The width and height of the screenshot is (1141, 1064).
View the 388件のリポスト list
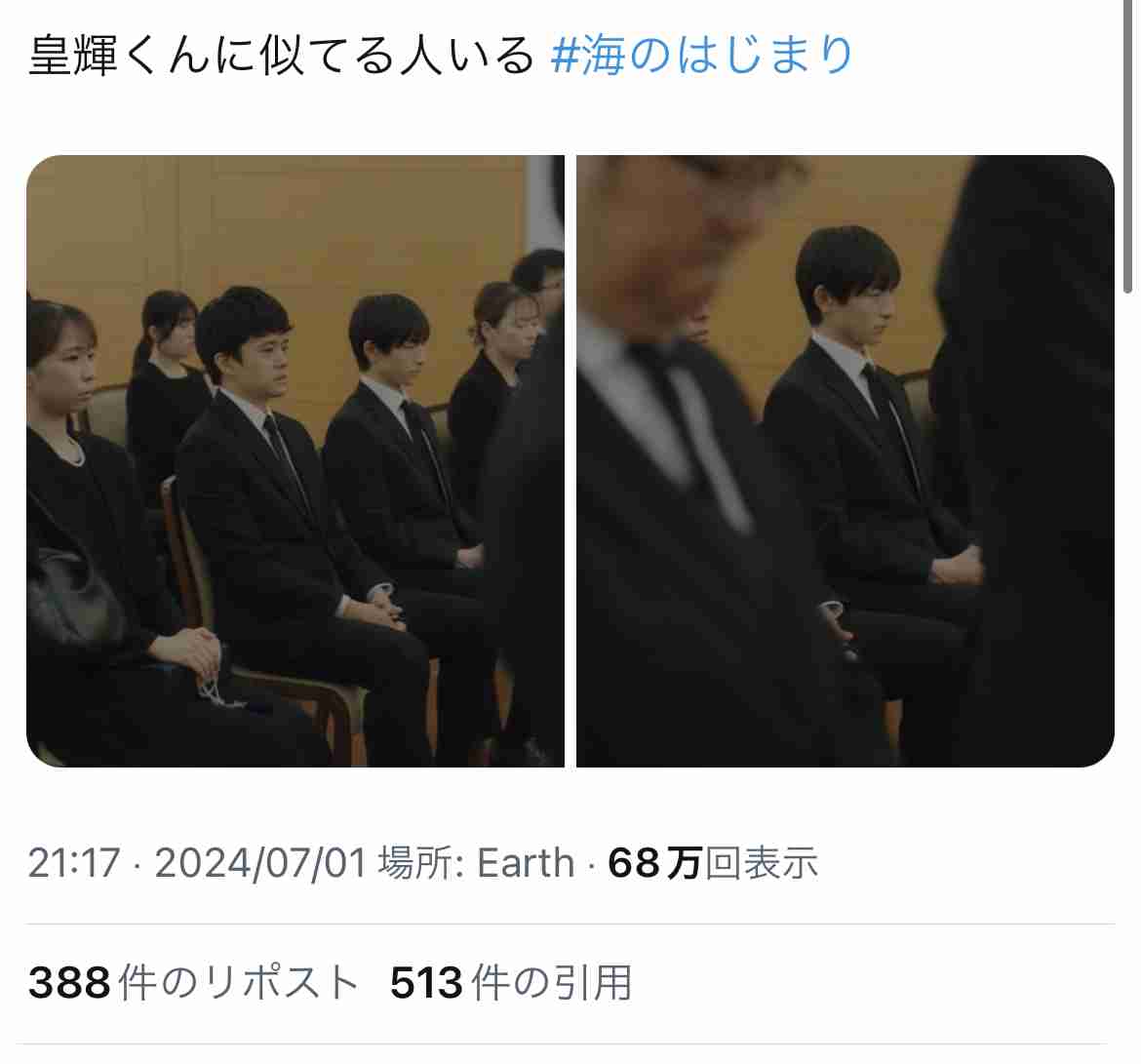tap(193, 982)
